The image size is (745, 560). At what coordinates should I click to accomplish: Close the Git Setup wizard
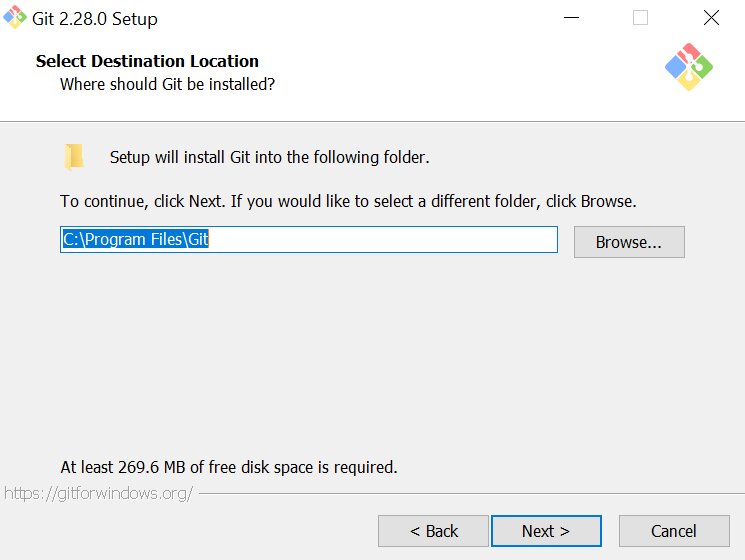pos(710,18)
